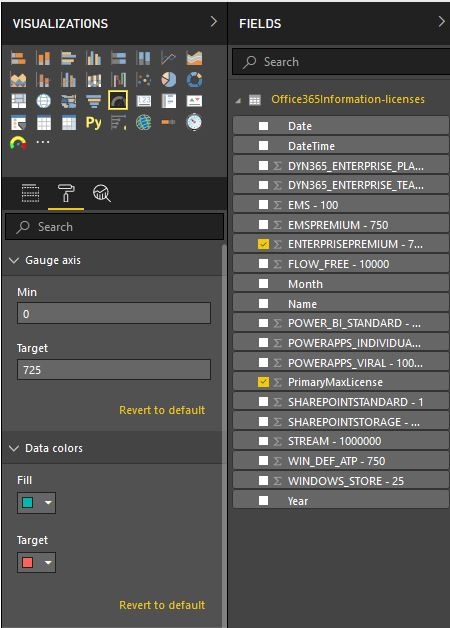Screen dimensions: 450x628
Task: Open the Fill color dropdown
Action: click(x=36, y=503)
